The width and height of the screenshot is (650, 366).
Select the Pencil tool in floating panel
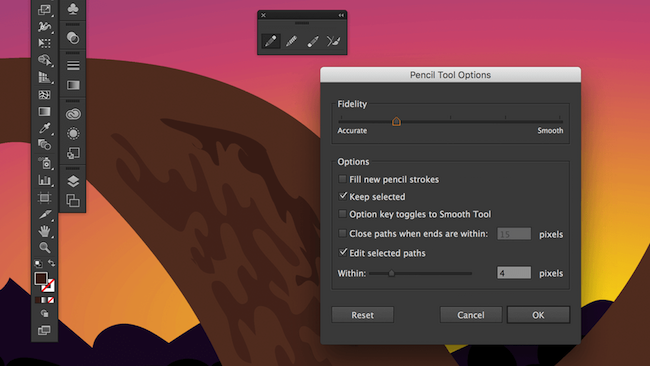(x=271, y=41)
